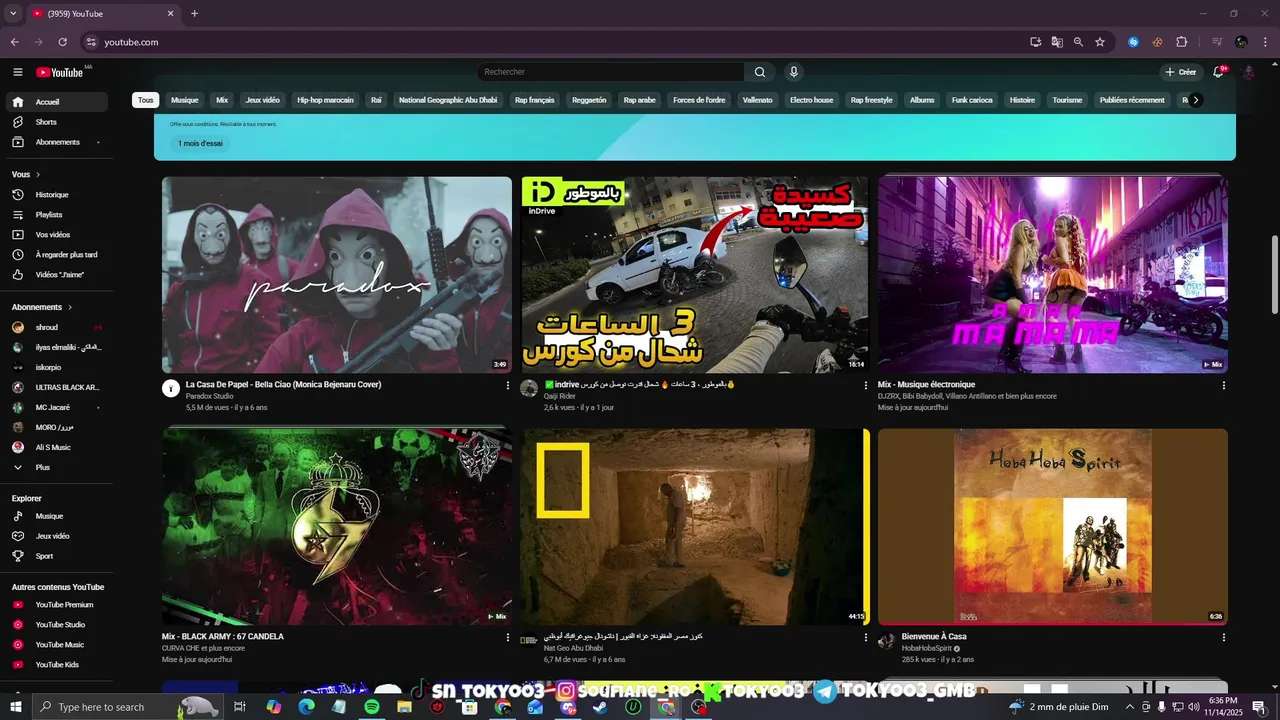This screenshot has height=720, width=1280.
Task: Open the inDrive motorcycle video thumbnail
Action: point(695,275)
